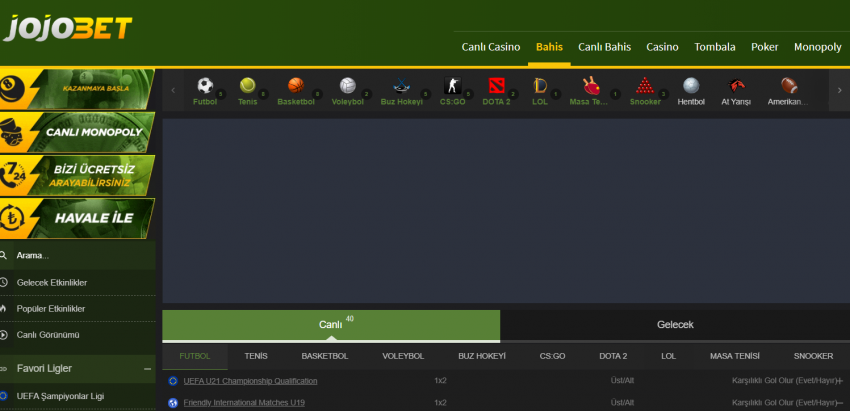Open Gelecek Etkinlikler link

coord(52,282)
